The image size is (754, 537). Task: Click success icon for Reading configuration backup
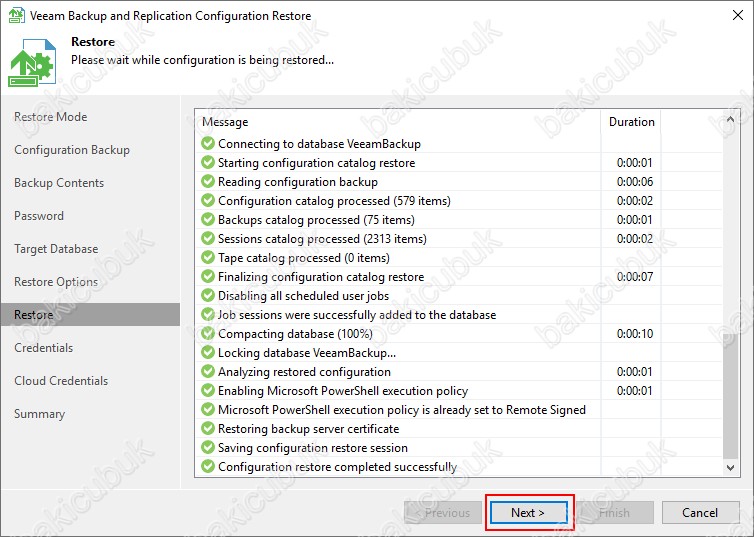(208, 181)
